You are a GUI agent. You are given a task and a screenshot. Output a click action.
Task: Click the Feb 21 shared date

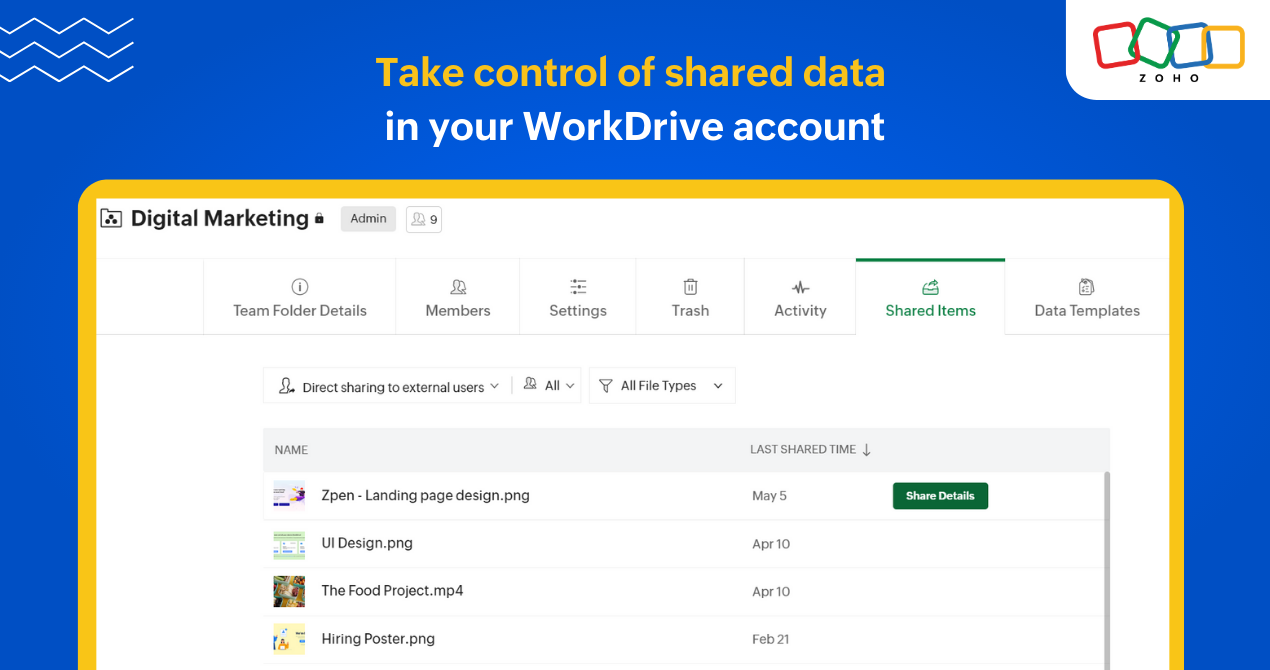pyautogui.click(x=770, y=640)
